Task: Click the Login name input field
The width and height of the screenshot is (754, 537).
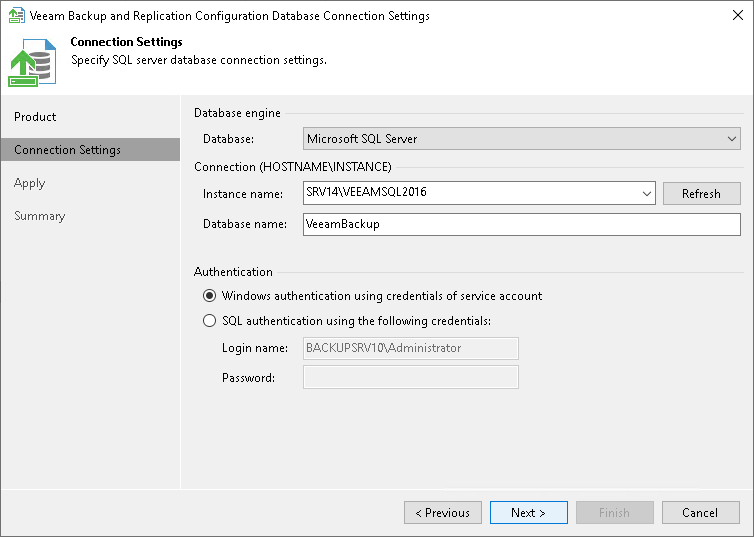Action: coord(411,348)
